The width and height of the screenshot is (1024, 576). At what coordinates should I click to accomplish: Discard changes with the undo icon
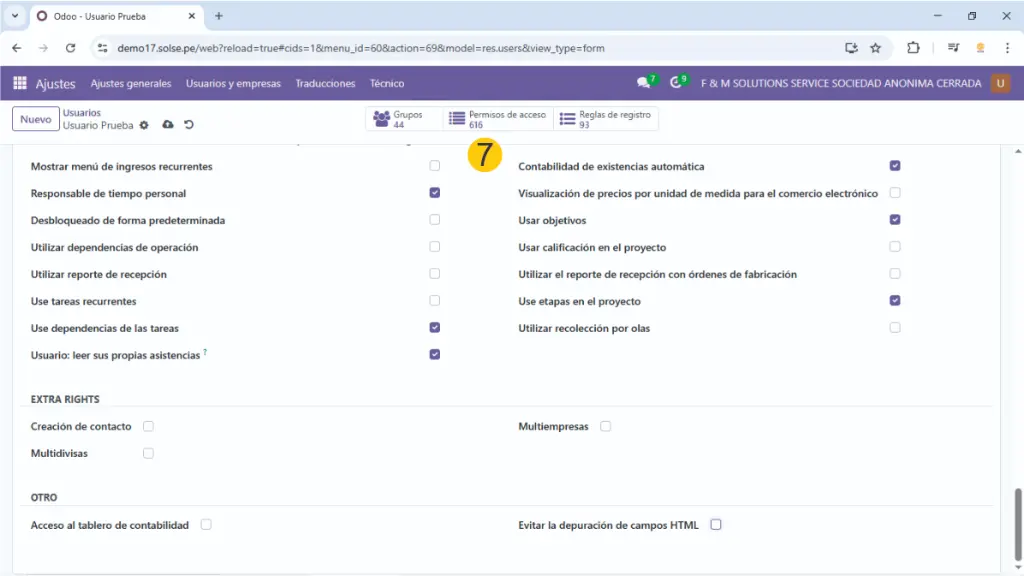point(189,125)
